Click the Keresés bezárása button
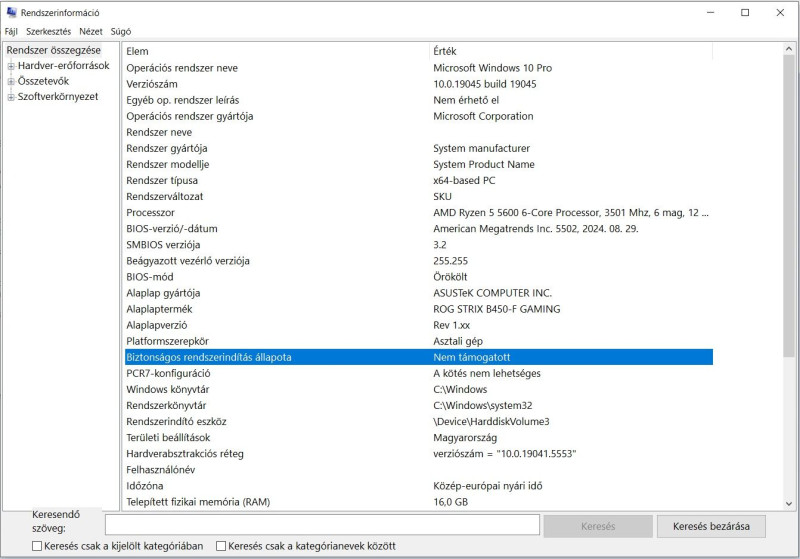This screenshot has width=800, height=559. click(711, 526)
